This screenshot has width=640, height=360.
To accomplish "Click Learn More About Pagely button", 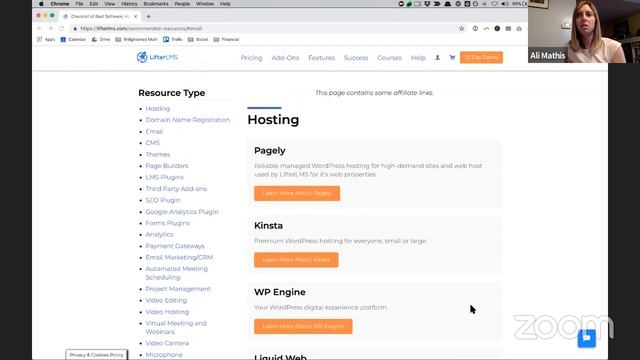I will tap(297, 193).
